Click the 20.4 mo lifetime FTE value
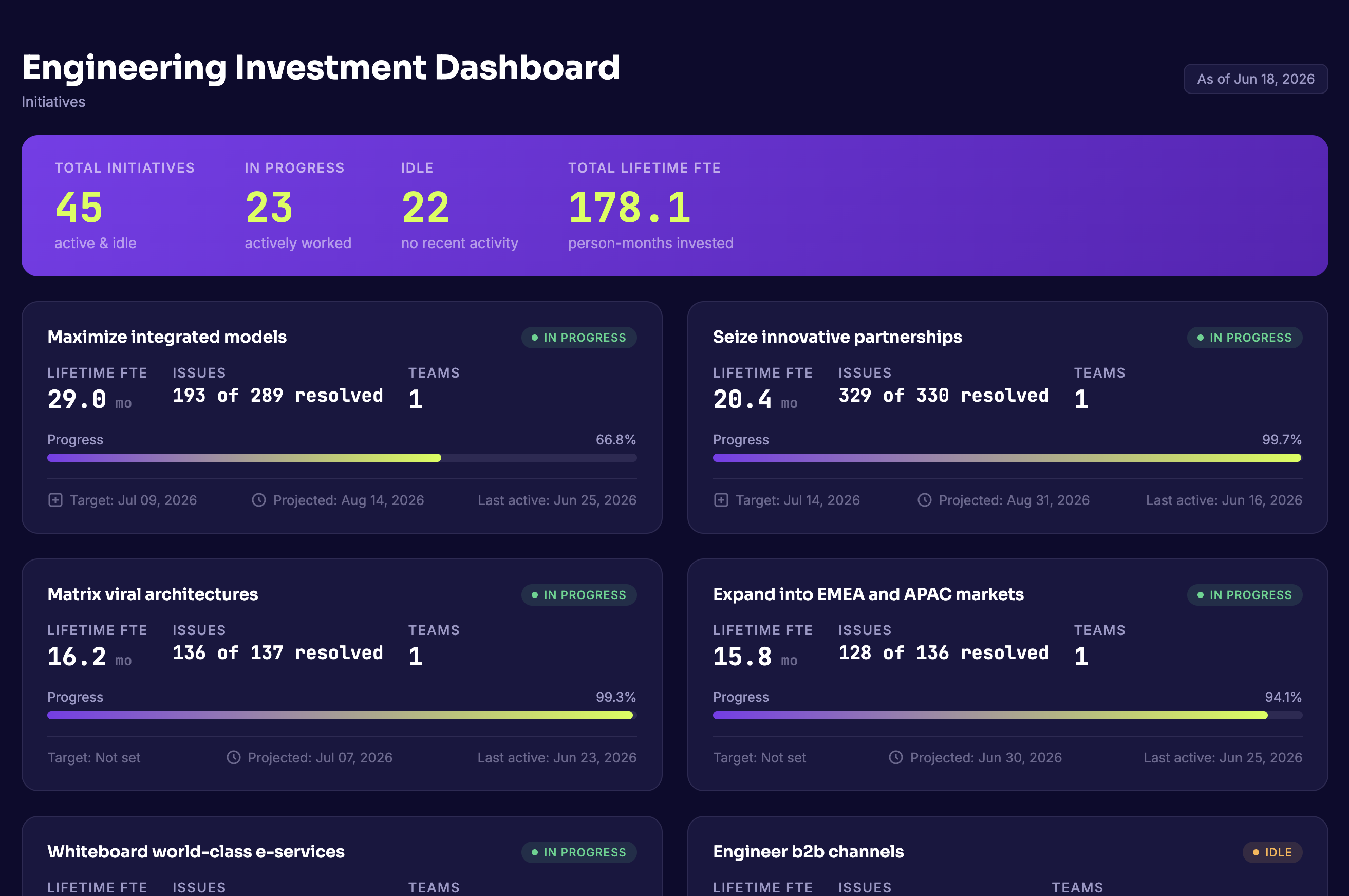This screenshot has height=896, width=1349. click(x=755, y=399)
